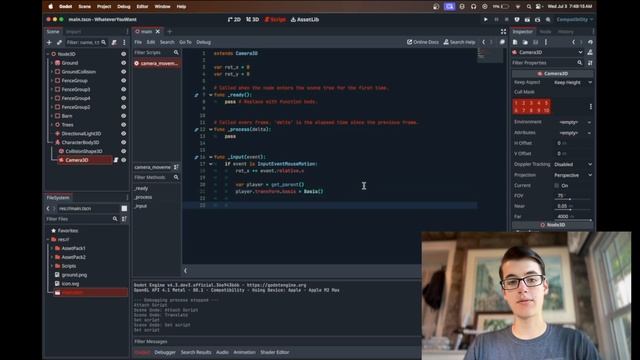
Task: Open documentation for the Camera3D object
Action: 590,52
